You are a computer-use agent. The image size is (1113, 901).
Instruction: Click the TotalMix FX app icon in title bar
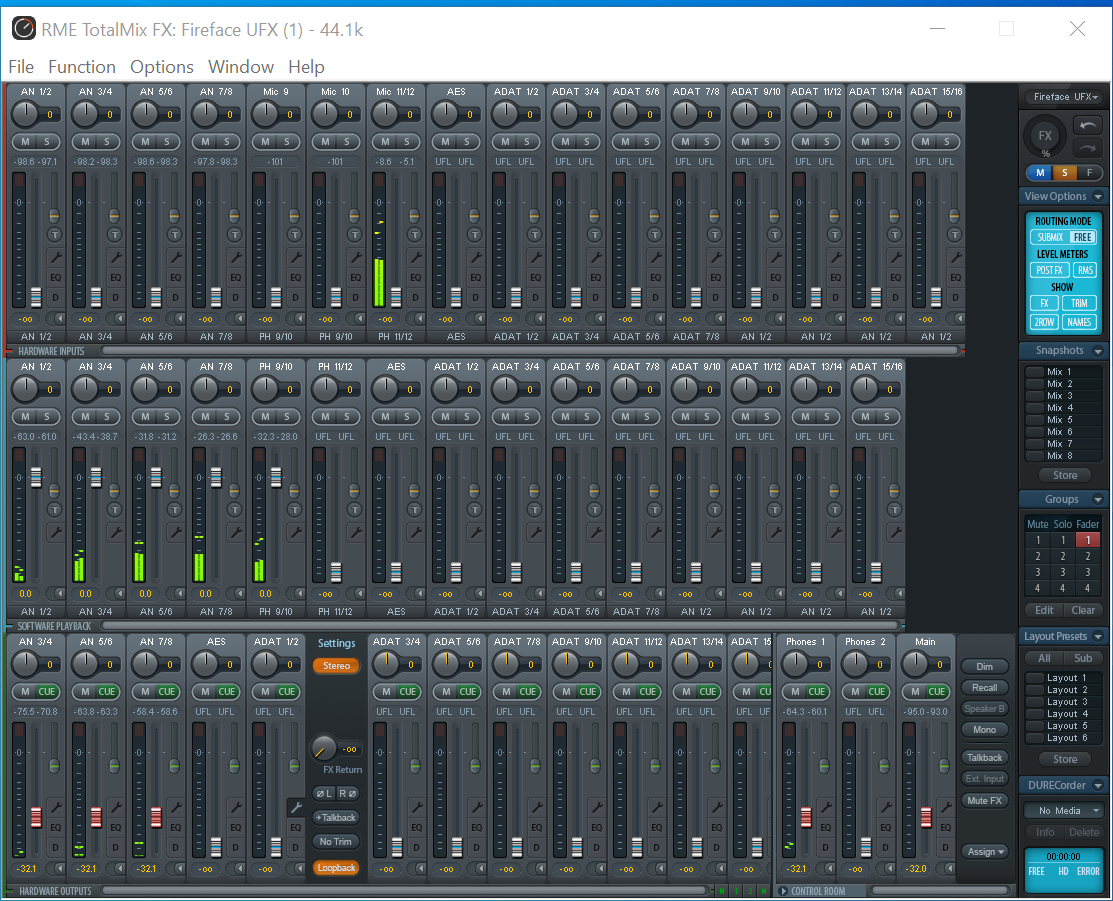click(23, 29)
